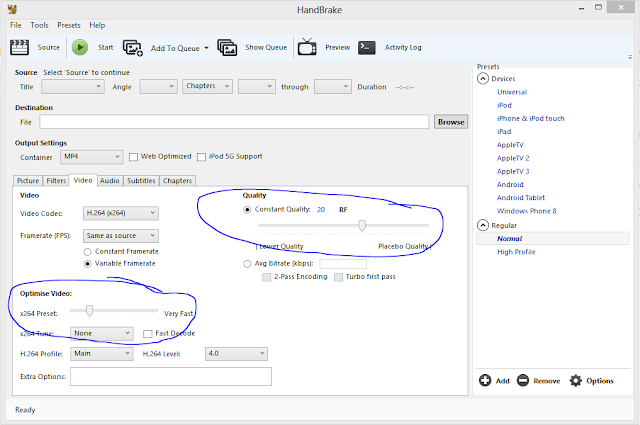Screen dimensions: 640x425
Task: Select Avg Bitrate (kbps) radio button
Action: tap(247, 264)
